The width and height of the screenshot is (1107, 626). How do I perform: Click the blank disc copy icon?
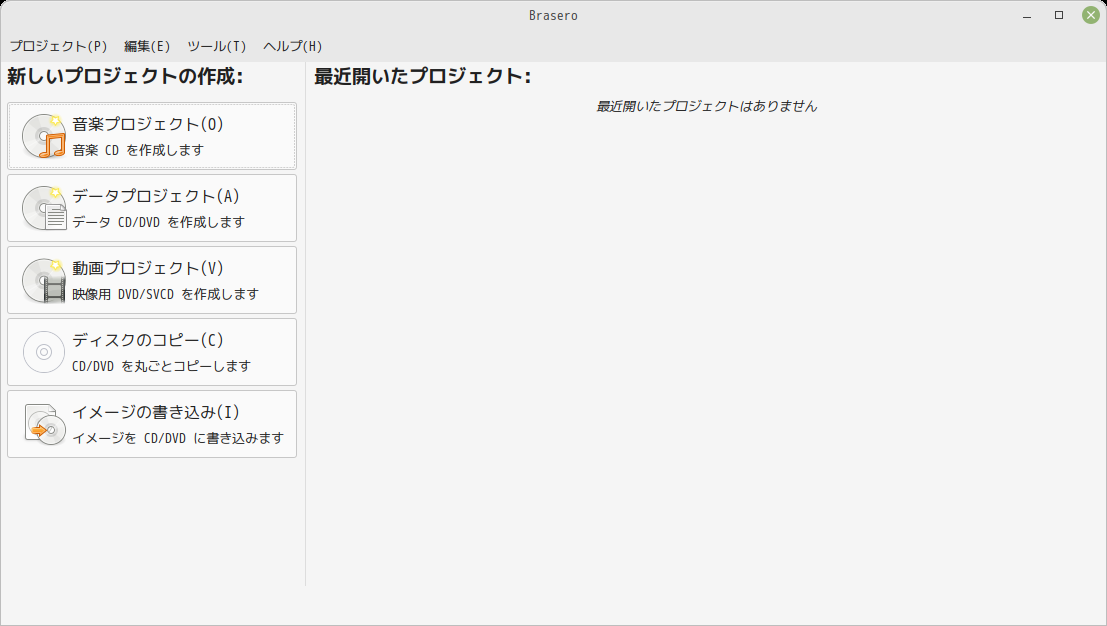[x=44, y=352]
